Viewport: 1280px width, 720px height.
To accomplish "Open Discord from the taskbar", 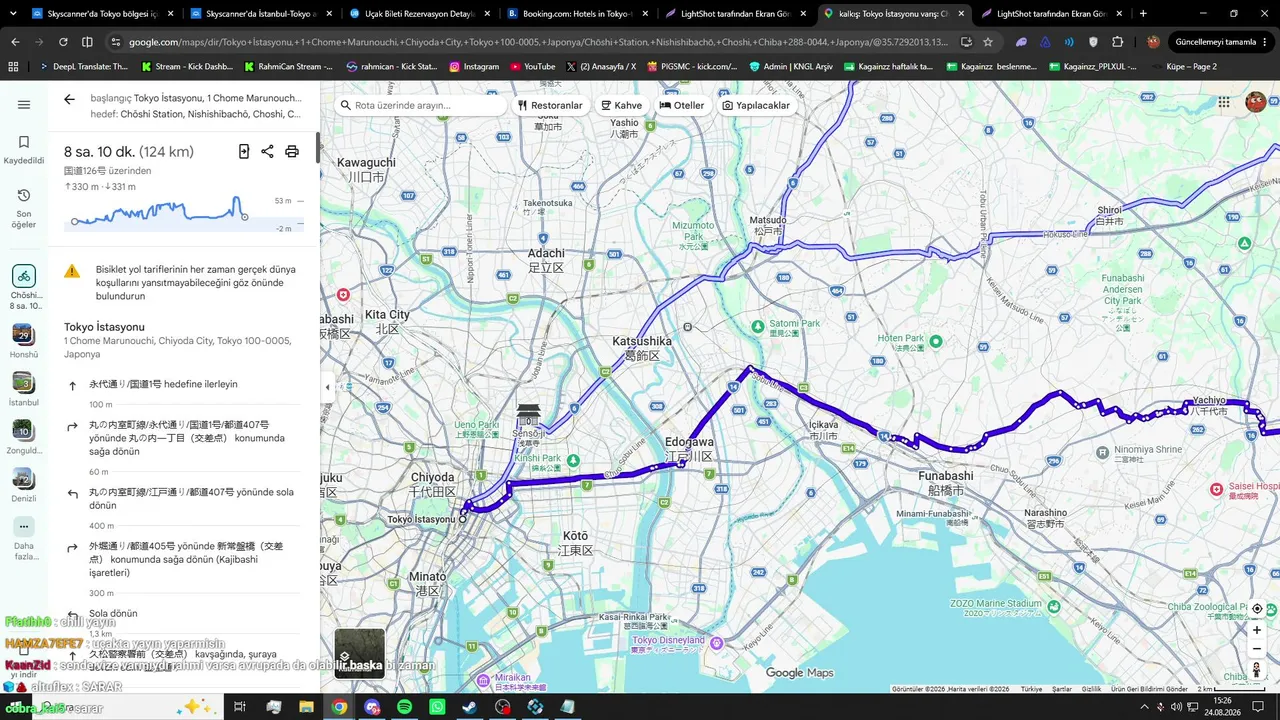I will (372, 707).
